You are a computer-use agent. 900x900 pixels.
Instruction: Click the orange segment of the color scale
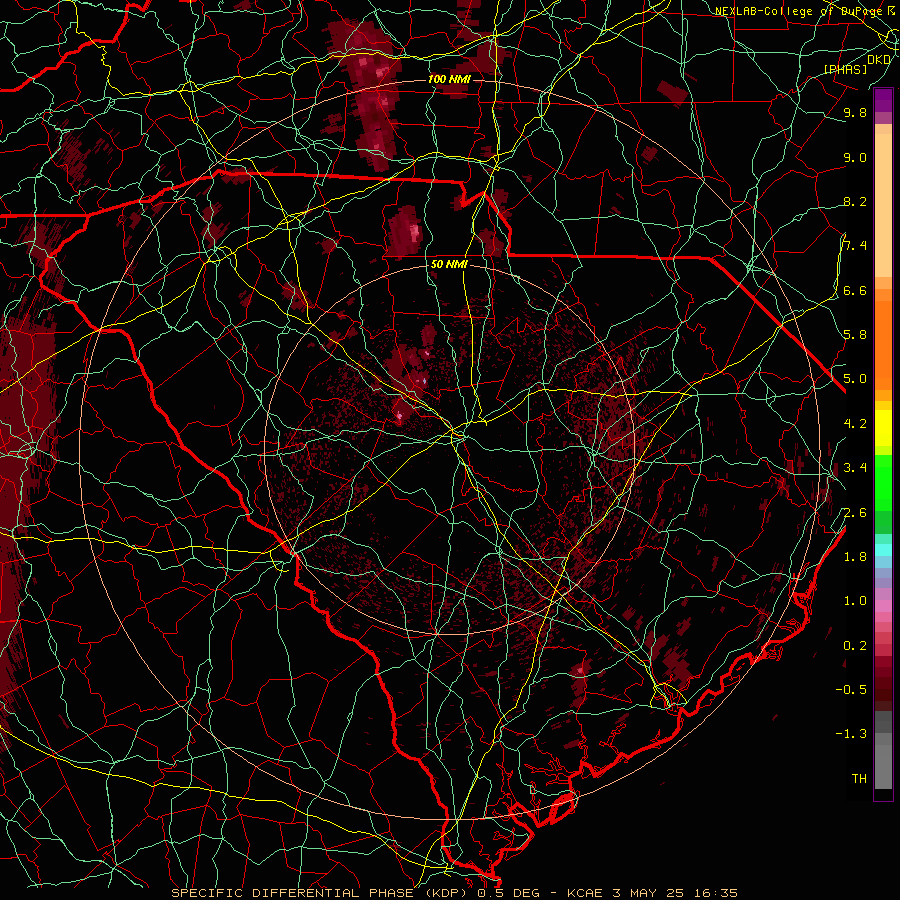(883, 346)
